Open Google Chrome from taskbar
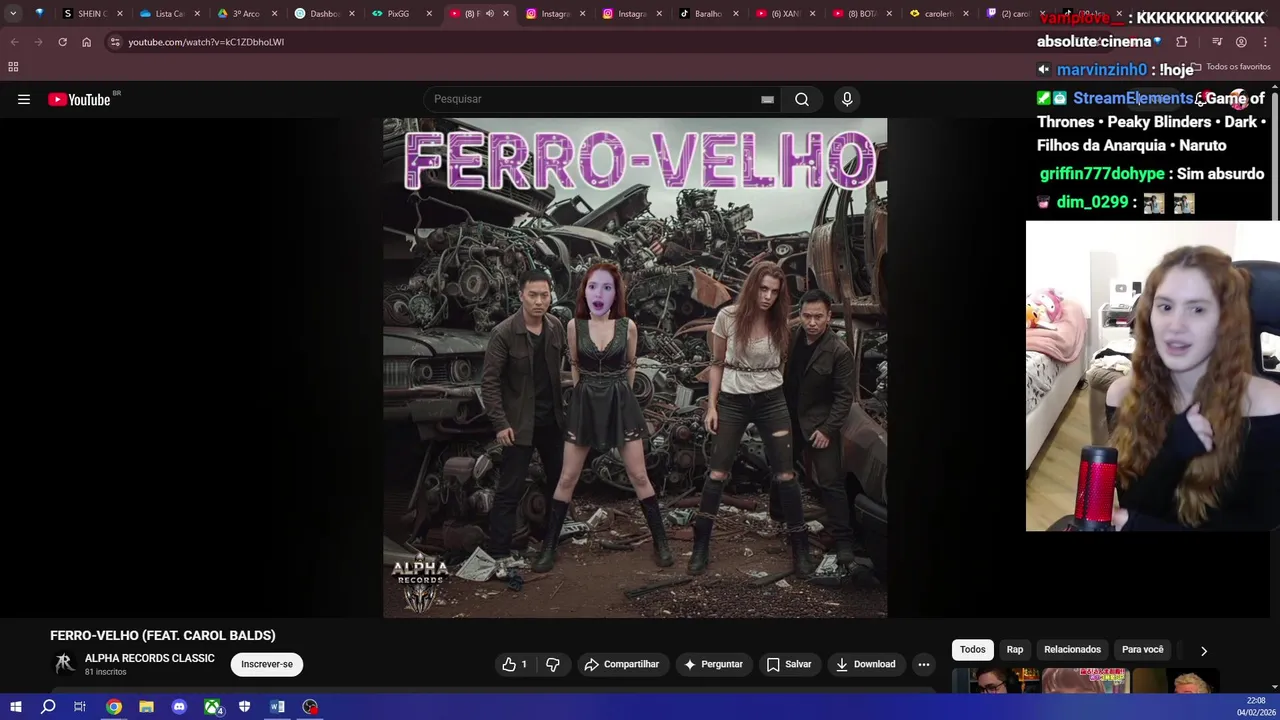Viewport: 1280px width, 720px height. [x=114, y=707]
